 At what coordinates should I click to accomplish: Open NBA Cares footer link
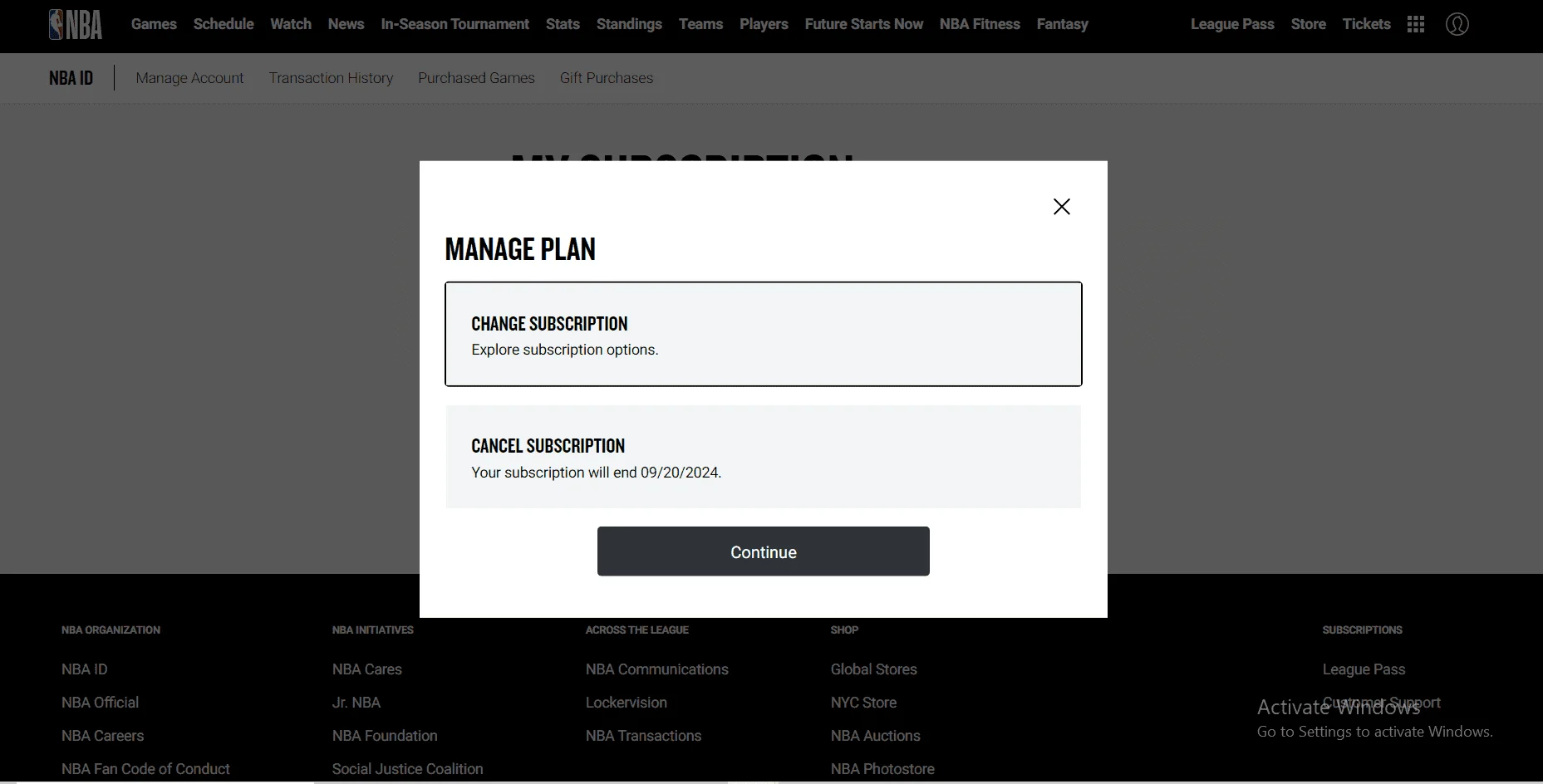[366, 669]
